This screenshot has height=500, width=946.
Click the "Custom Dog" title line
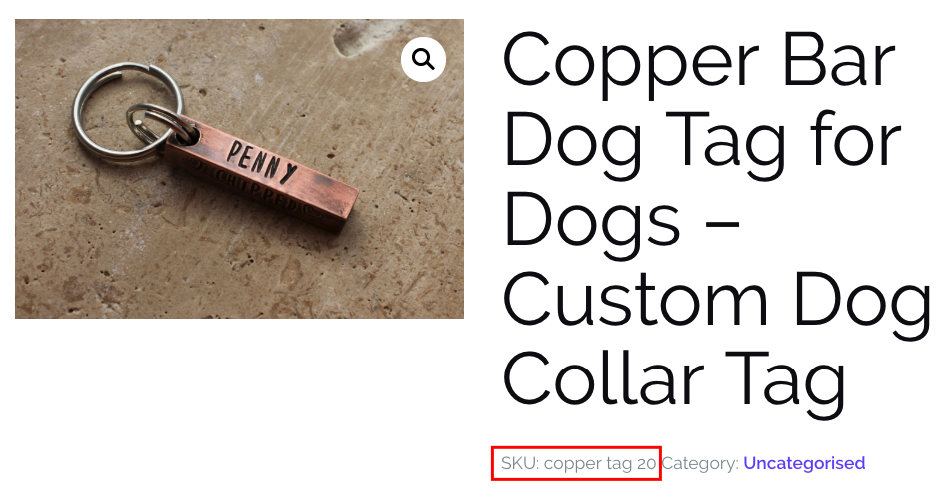pos(717,303)
